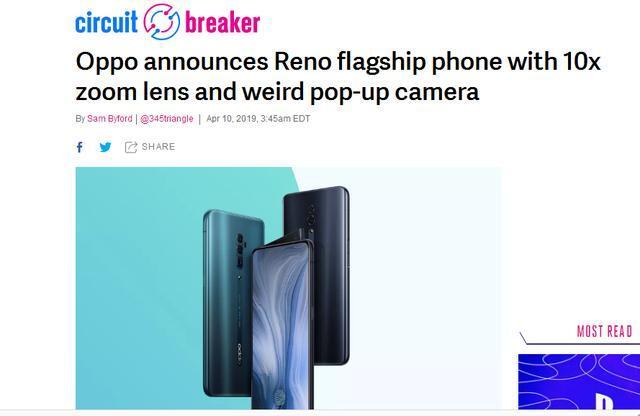Share the article via Twitter bird icon
Screen dimensions: 640x416
click(x=105, y=147)
